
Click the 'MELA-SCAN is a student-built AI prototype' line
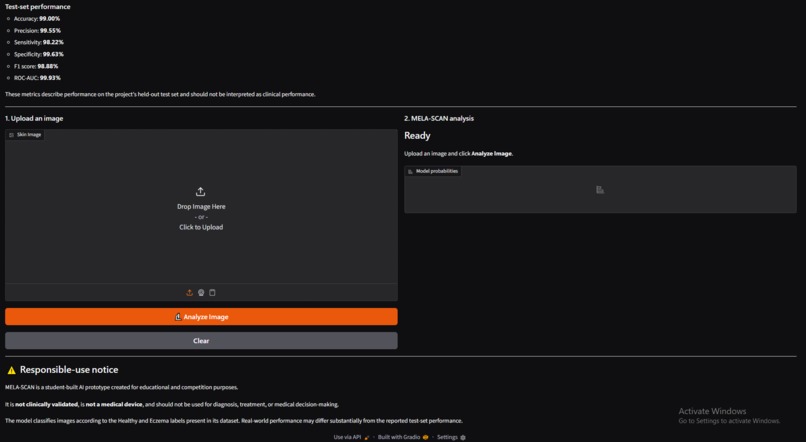click(121, 388)
